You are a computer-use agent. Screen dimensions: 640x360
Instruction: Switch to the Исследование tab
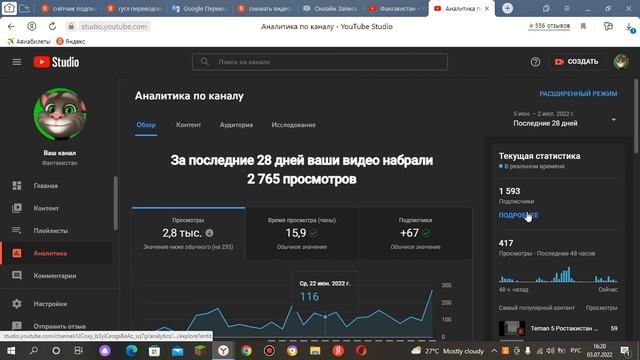(x=293, y=125)
